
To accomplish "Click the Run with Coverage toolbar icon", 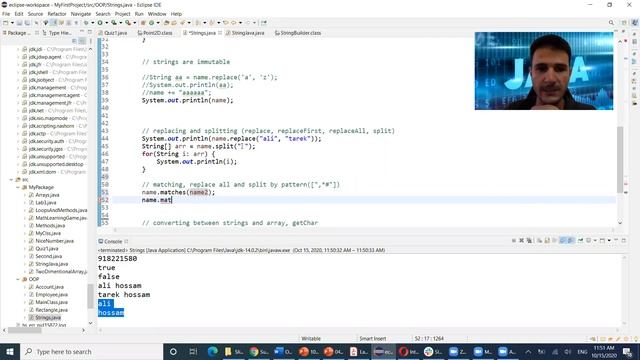I will (114, 23).
